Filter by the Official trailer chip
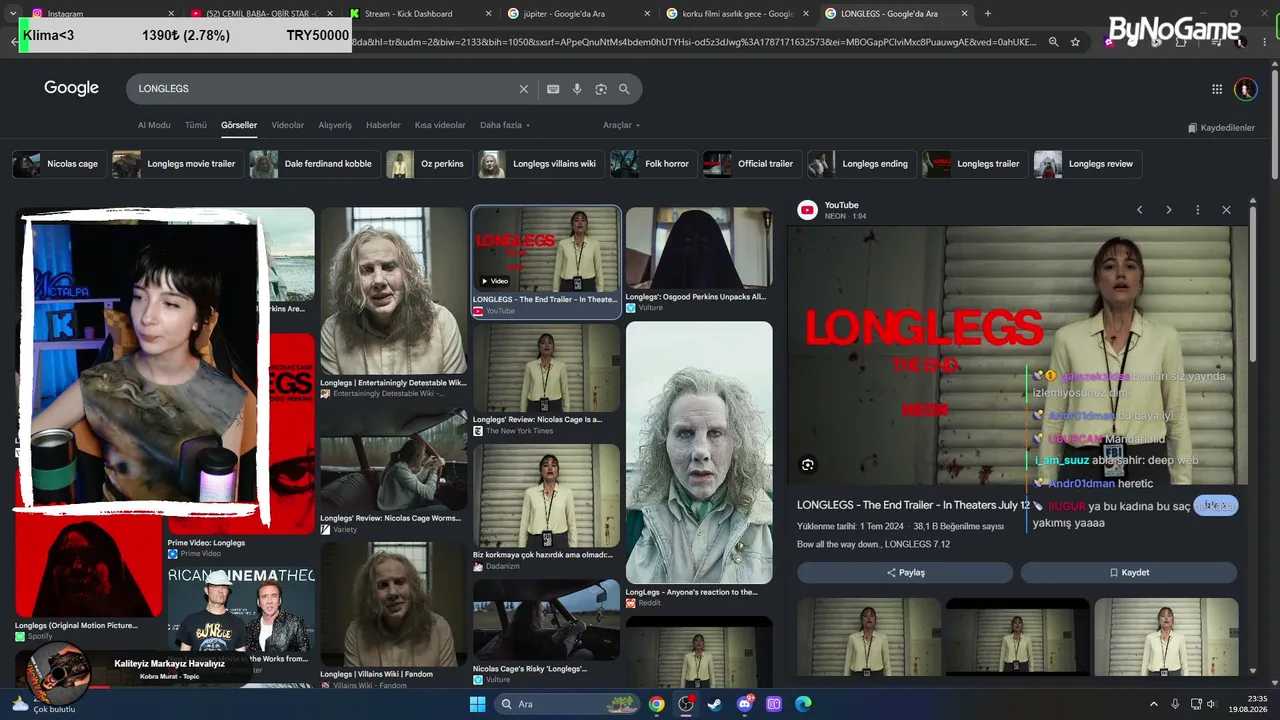The height and width of the screenshot is (720, 1280). (x=751, y=164)
